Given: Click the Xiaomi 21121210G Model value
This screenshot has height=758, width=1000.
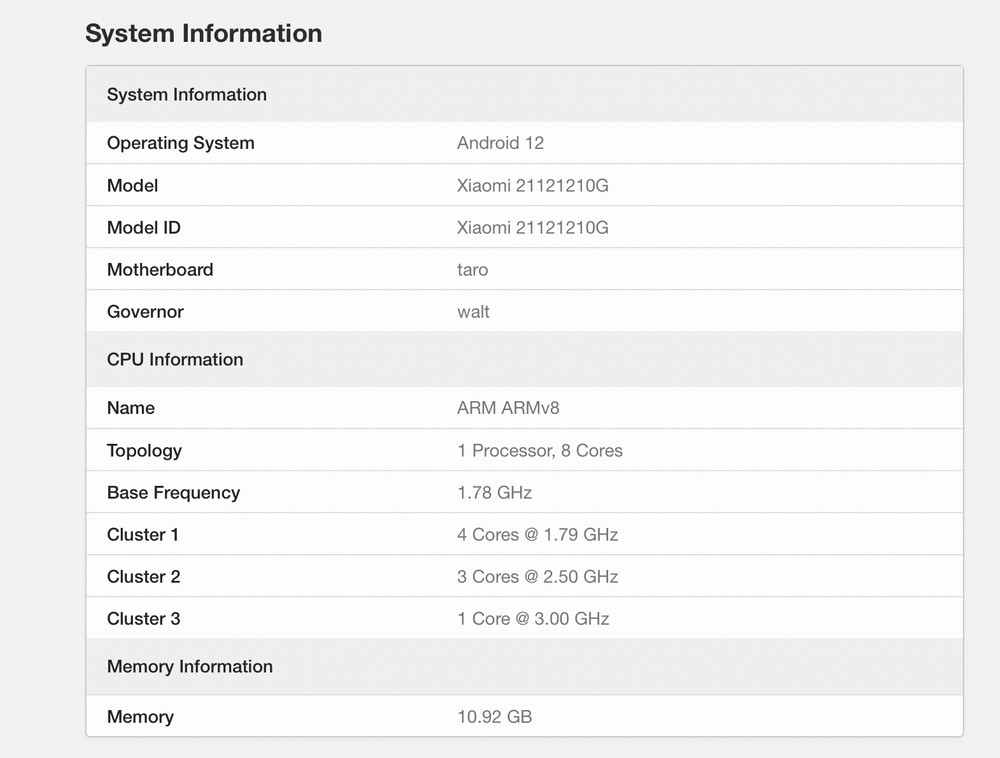Looking at the screenshot, I should coord(532,186).
